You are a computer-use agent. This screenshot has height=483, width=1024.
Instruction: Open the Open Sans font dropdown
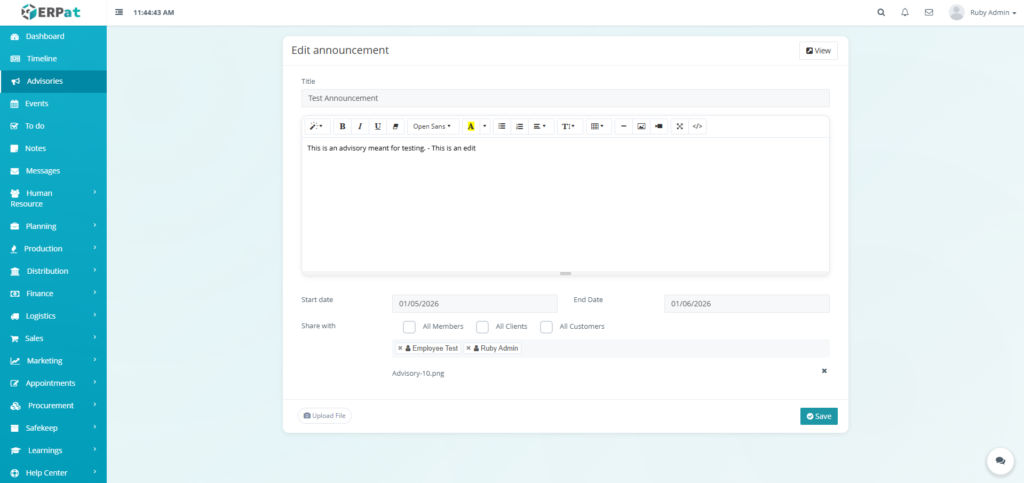pyautogui.click(x=432, y=127)
